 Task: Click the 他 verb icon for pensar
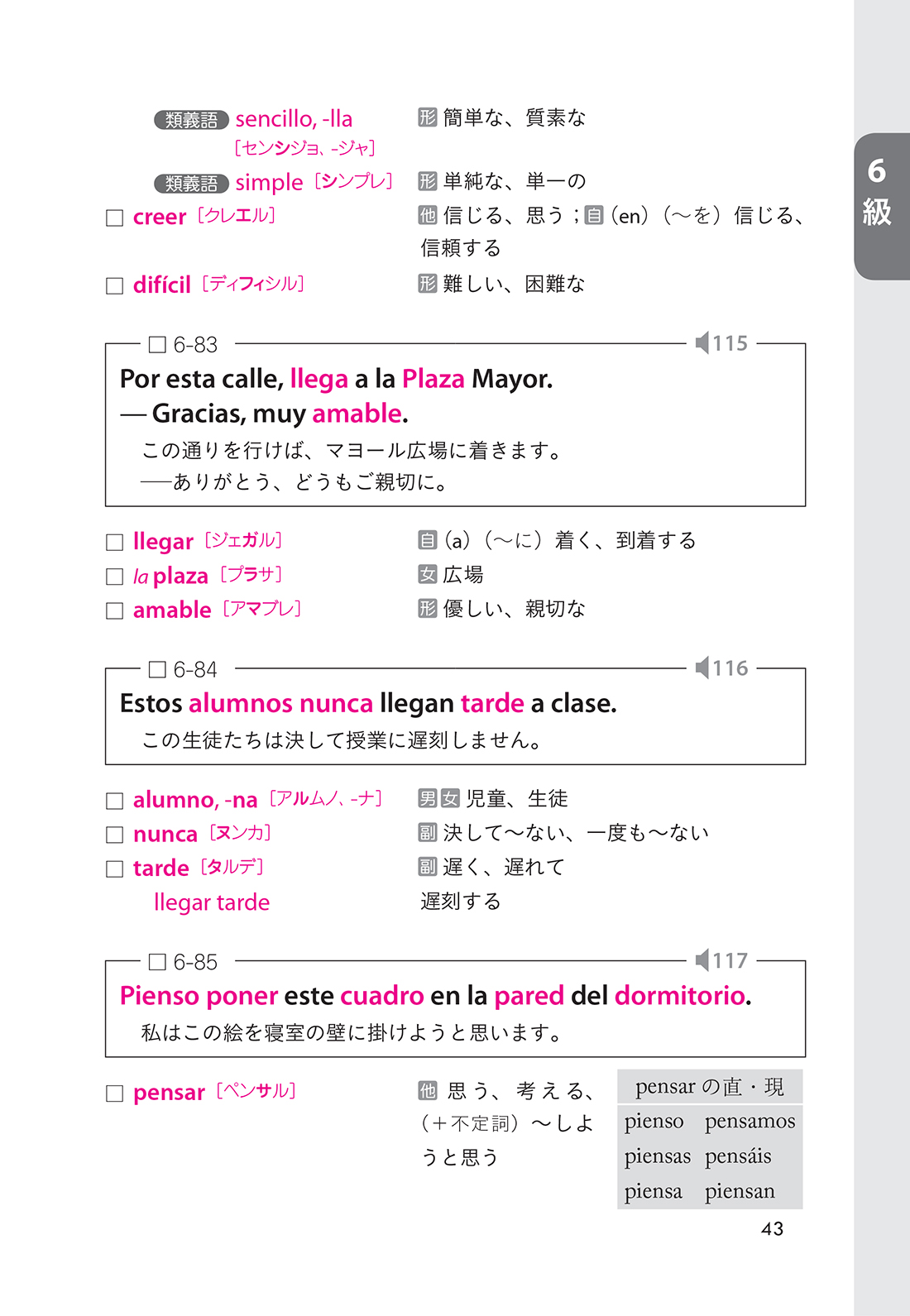pos(427,1092)
